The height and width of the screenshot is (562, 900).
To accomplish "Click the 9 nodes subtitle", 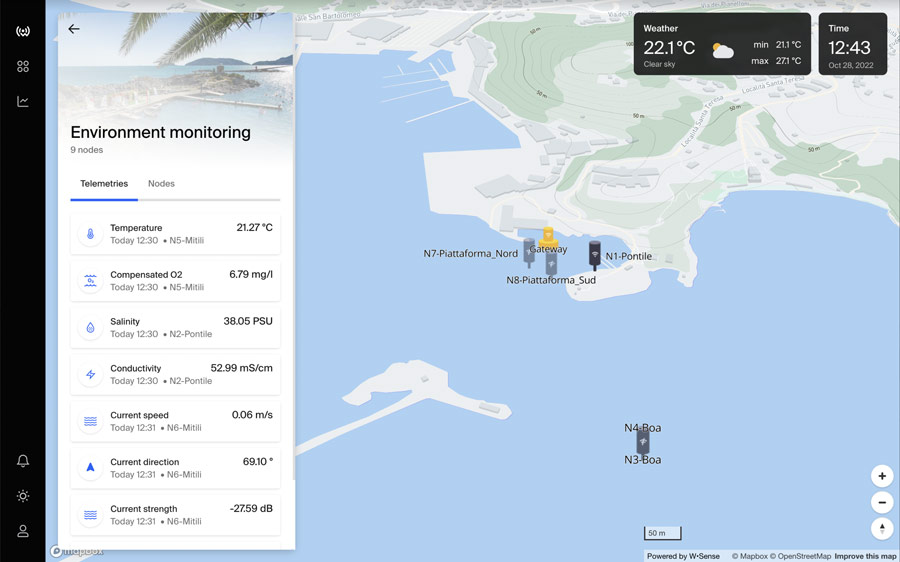I will click(87, 150).
